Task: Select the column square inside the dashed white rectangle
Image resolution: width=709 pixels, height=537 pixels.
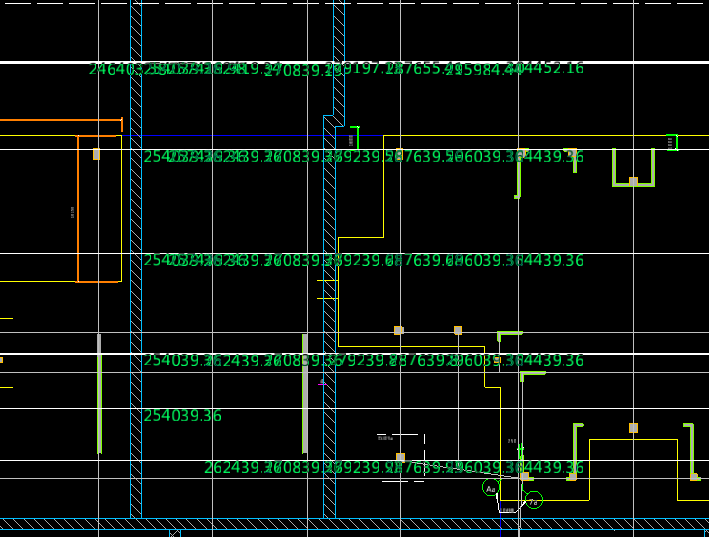Action: (x=400, y=457)
